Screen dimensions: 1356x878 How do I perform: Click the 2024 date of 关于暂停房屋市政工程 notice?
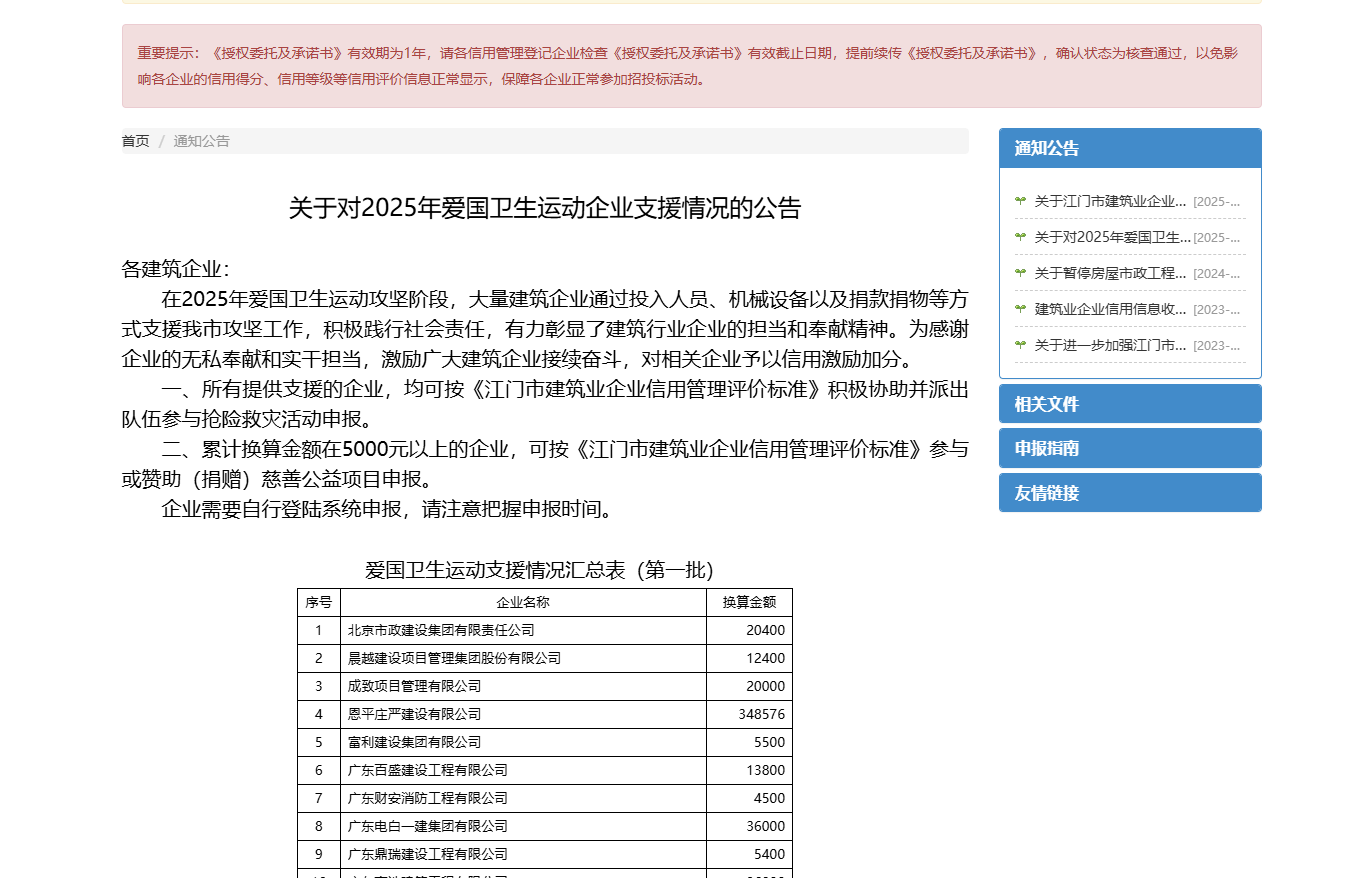pyautogui.click(x=1218, y=273)
